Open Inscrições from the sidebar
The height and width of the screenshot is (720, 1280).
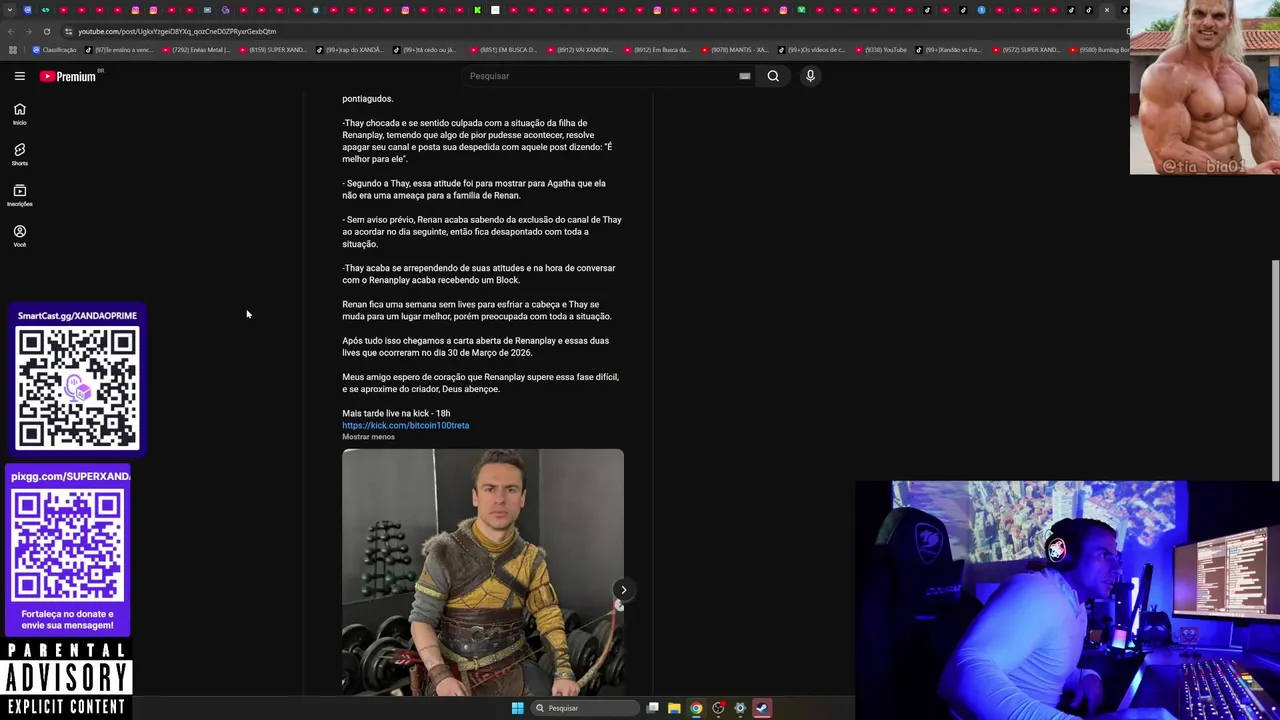(x=19, y=195)
